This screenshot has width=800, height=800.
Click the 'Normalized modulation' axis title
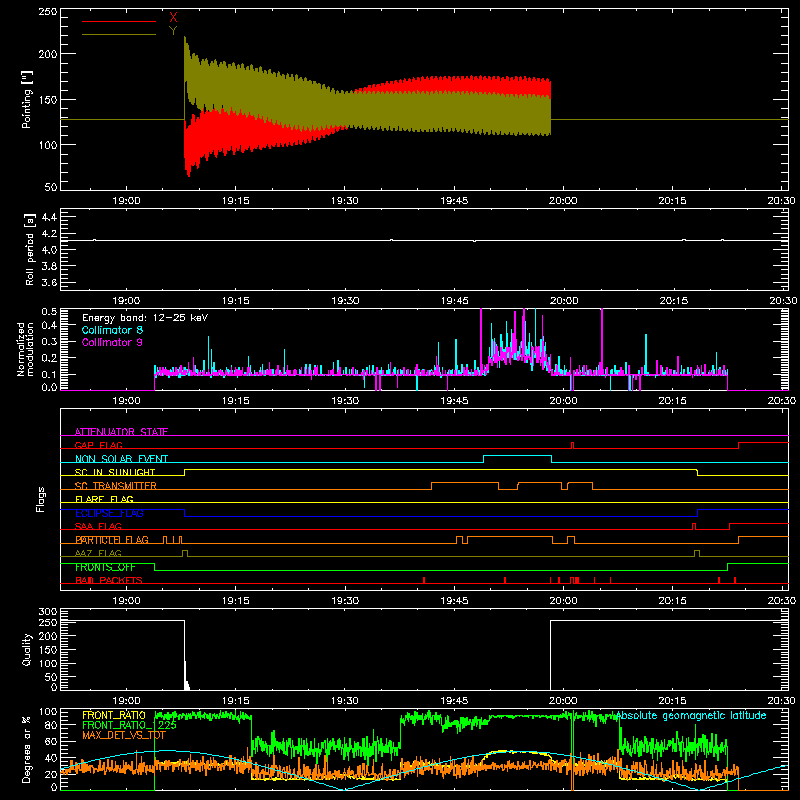click(x=25, y=349)
